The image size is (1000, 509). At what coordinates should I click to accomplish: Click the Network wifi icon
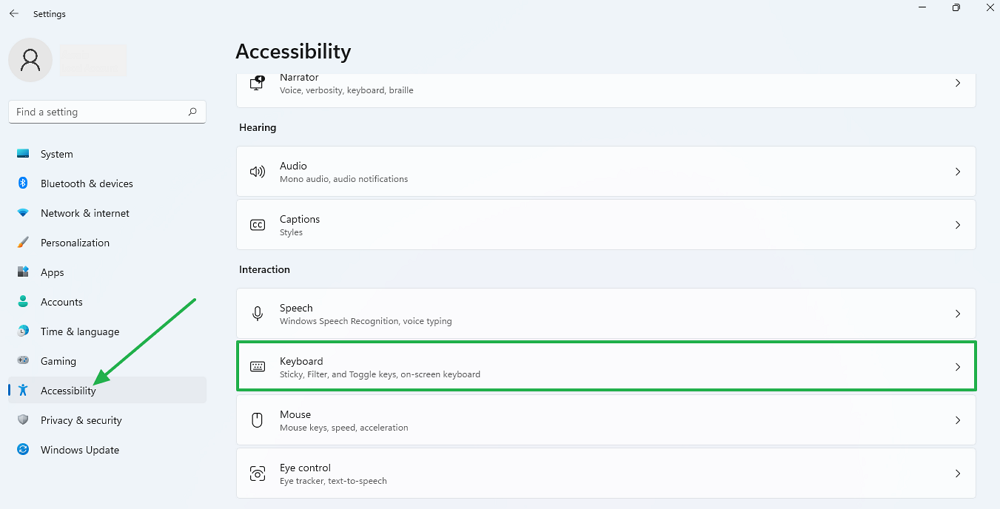(23, 213)
